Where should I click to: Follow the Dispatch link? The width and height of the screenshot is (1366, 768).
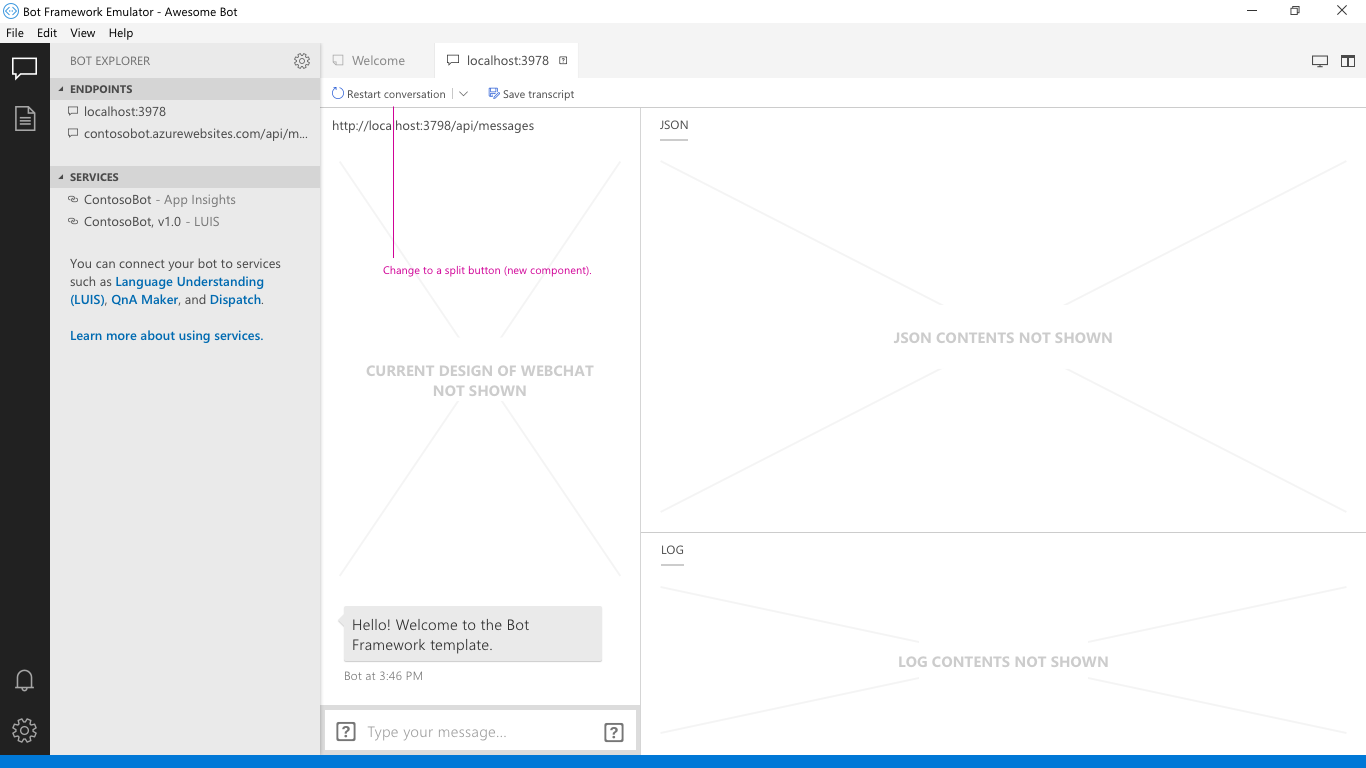235,300
